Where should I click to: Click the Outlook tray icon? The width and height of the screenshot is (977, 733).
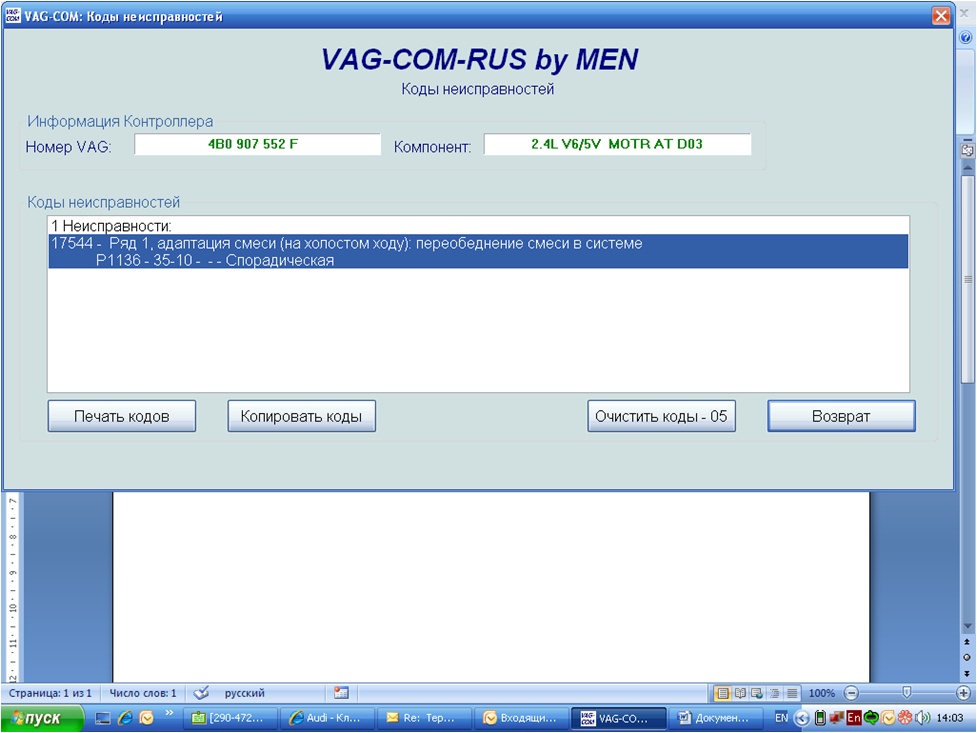888,718
